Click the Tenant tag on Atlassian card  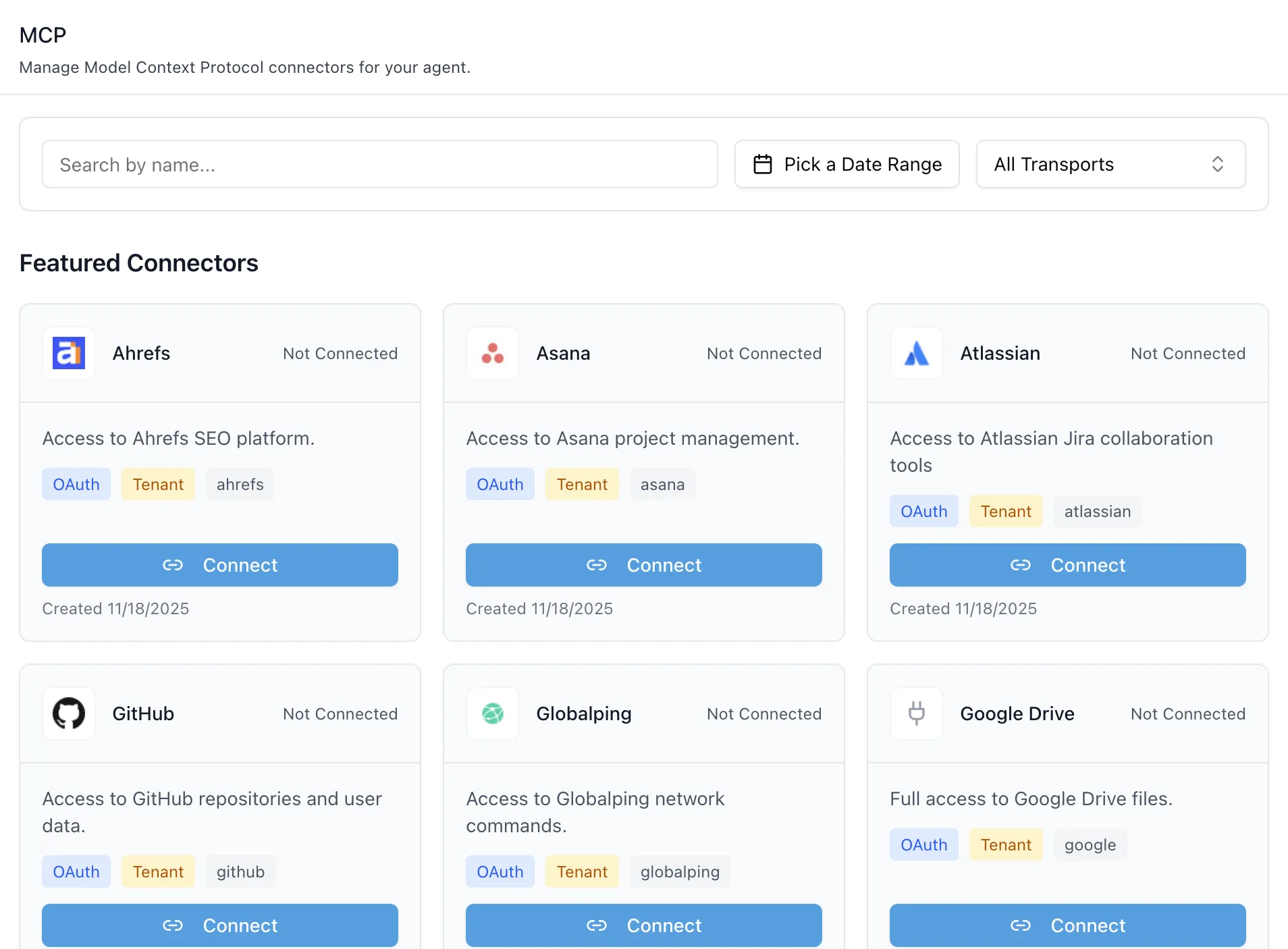coord(1006,511)
